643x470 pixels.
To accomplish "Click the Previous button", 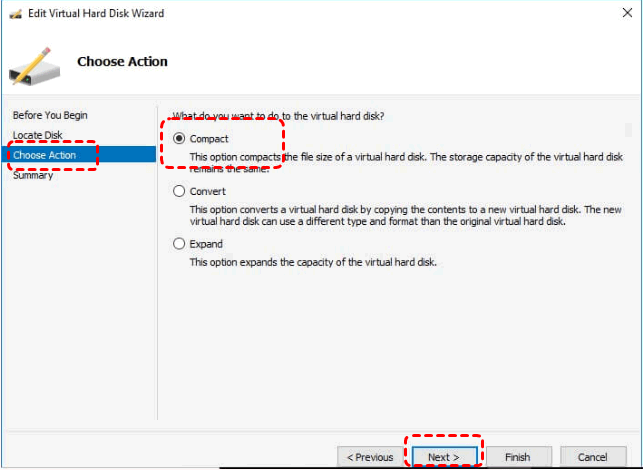I will point(370,457).
